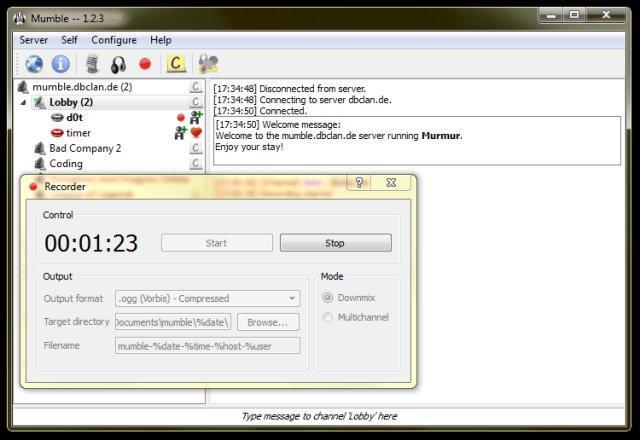Viewport: 640px width, 440px height.
Task: Click comment icon next to mumble.dbclan.de
Action: 196,87
